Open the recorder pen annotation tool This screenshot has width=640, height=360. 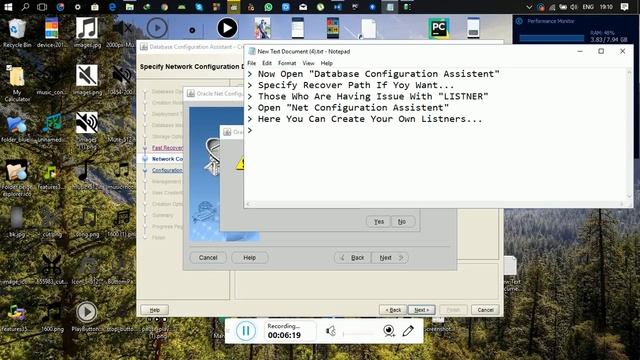coord(408,331)
